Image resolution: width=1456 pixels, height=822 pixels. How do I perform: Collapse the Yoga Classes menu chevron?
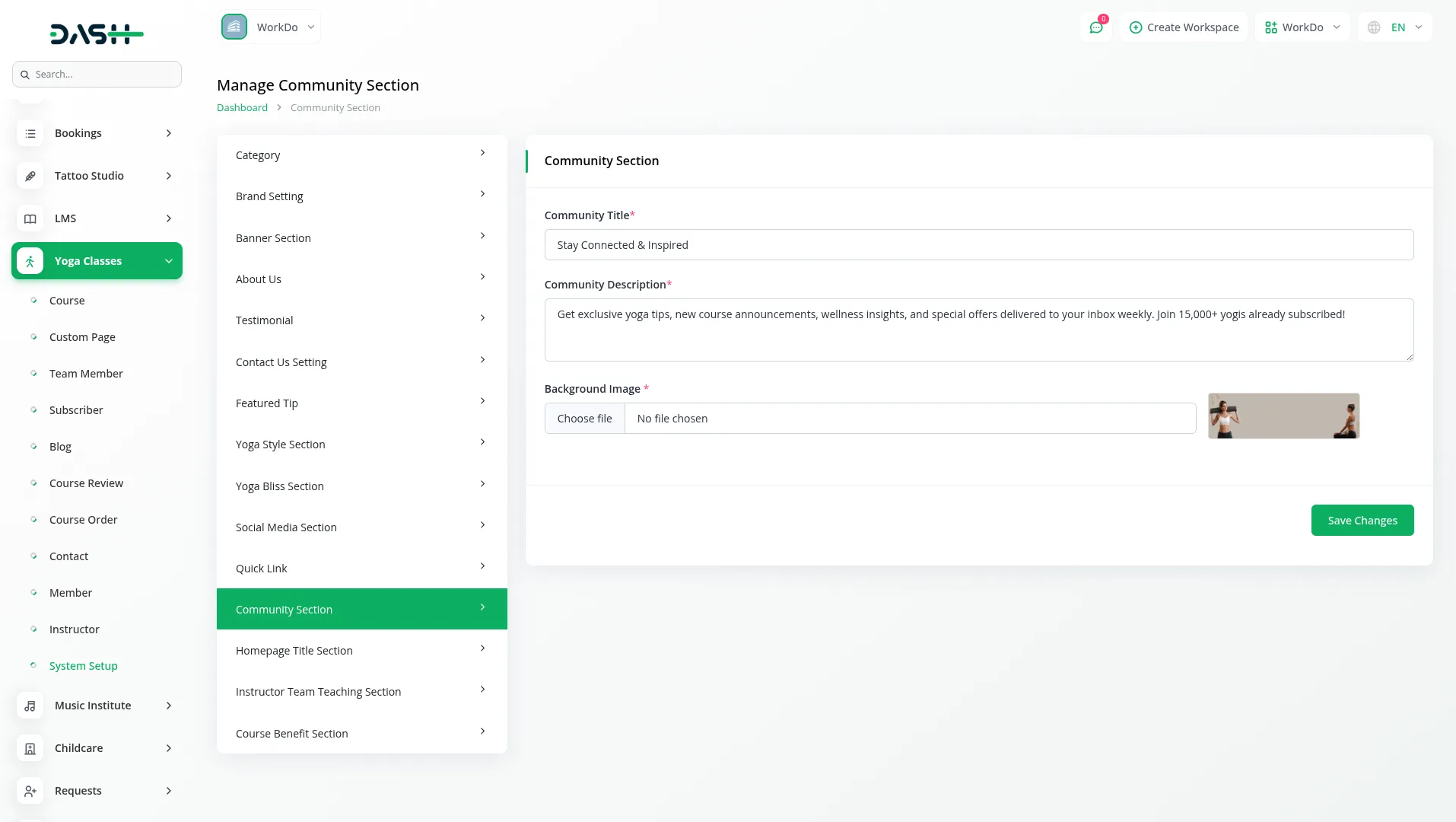point(169,261)
